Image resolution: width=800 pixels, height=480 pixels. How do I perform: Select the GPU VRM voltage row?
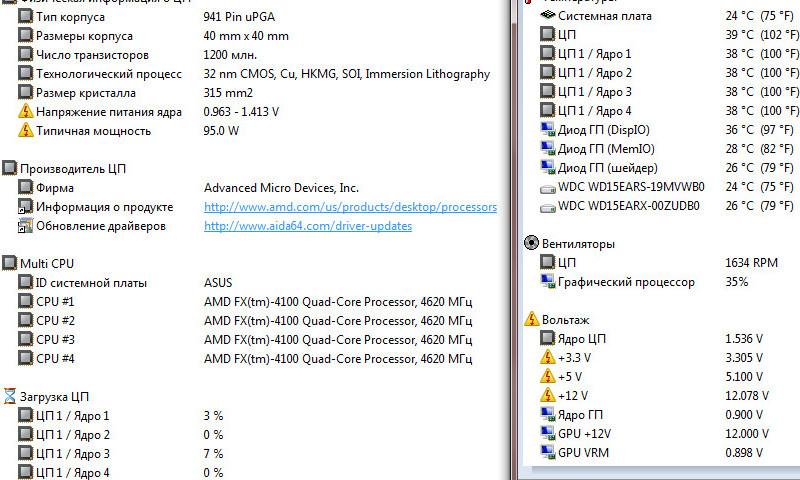(584, 453)
